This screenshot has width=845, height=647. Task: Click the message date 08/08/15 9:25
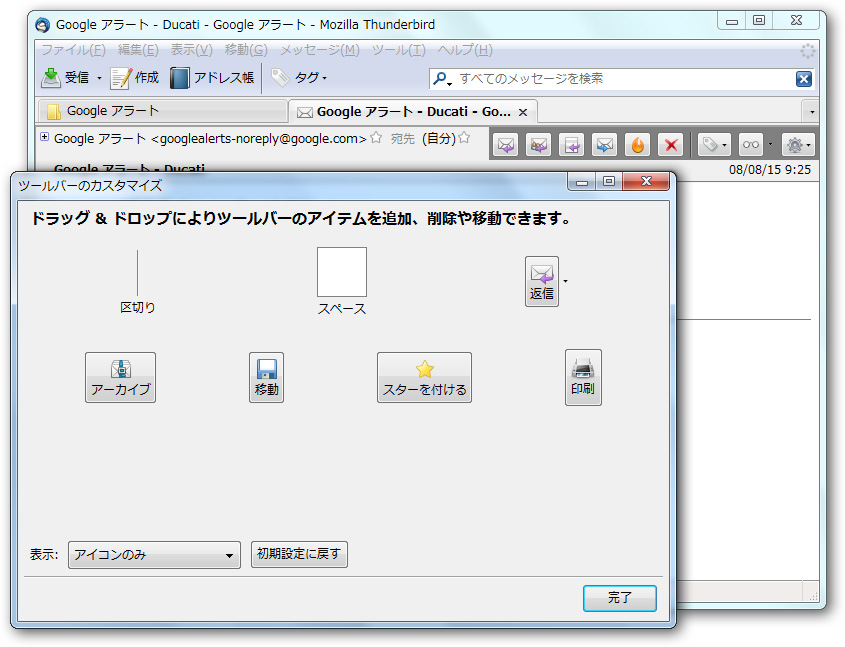point(770,170)
